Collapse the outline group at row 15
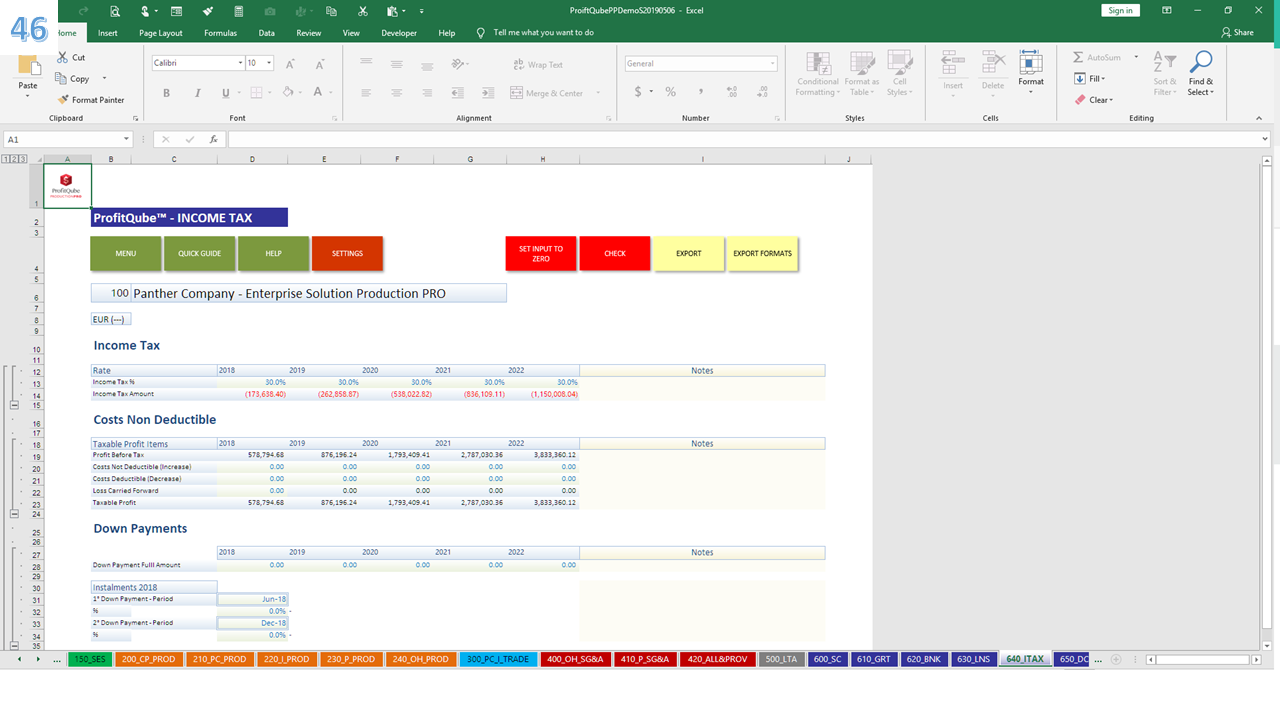This screenshot has height=720, width=1280. (x=14, y=406)
